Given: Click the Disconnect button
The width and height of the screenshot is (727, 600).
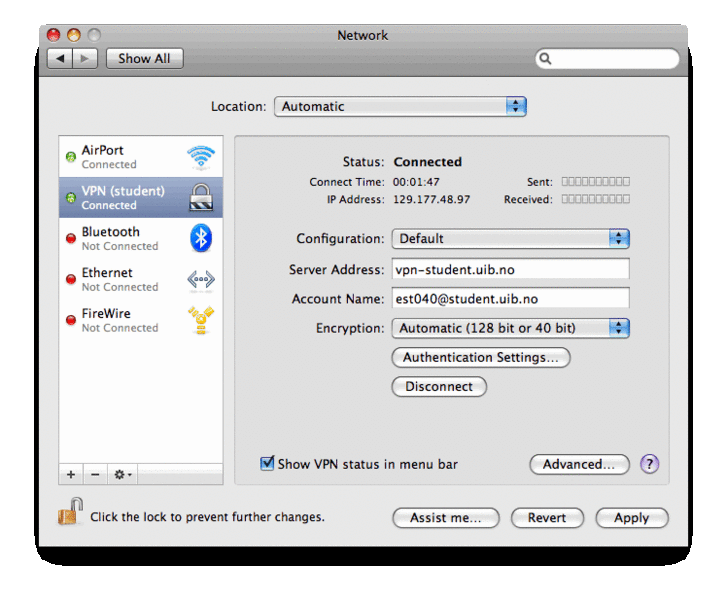Looking at the screenshot, I should point(439,387).
